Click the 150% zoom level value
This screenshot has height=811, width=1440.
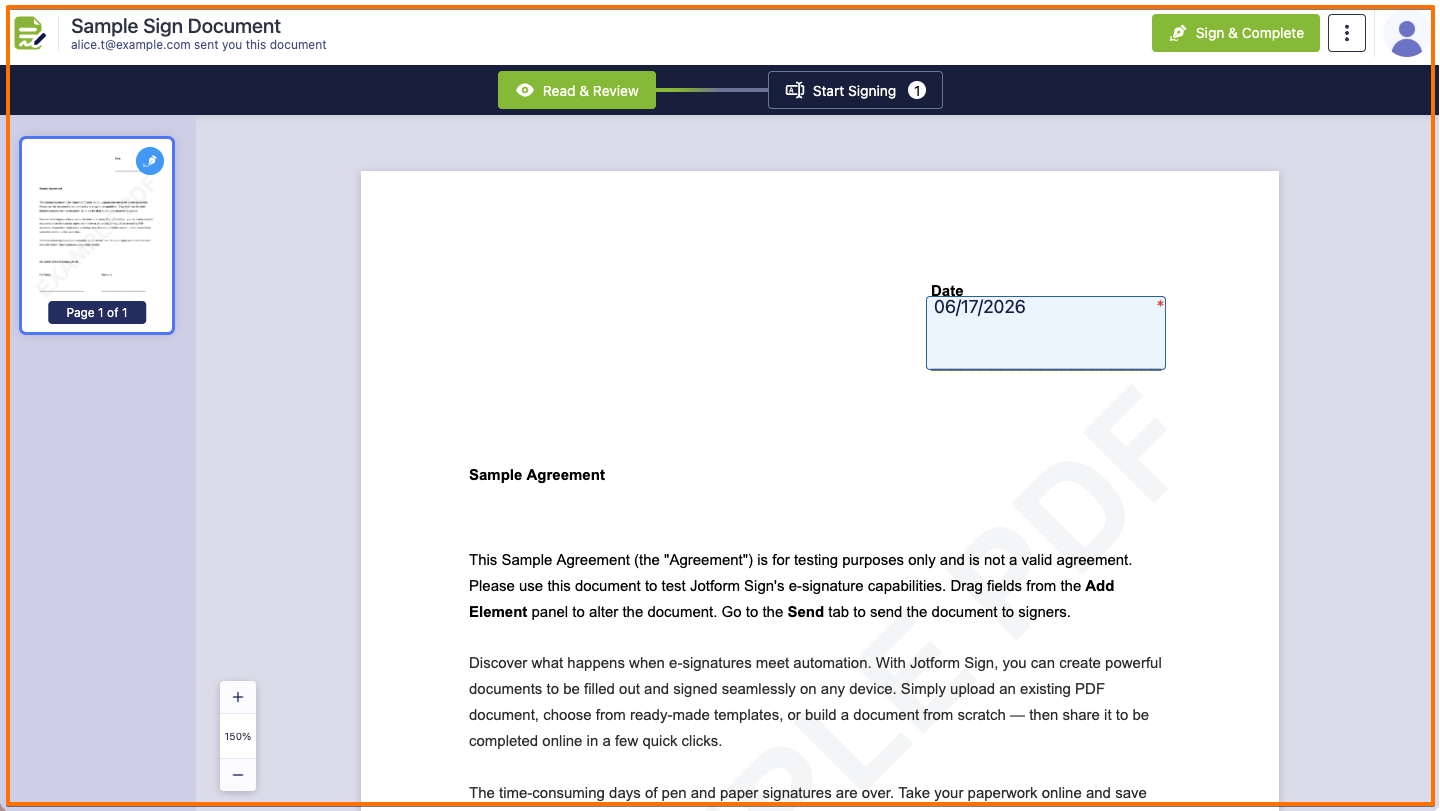pos(238,736)
